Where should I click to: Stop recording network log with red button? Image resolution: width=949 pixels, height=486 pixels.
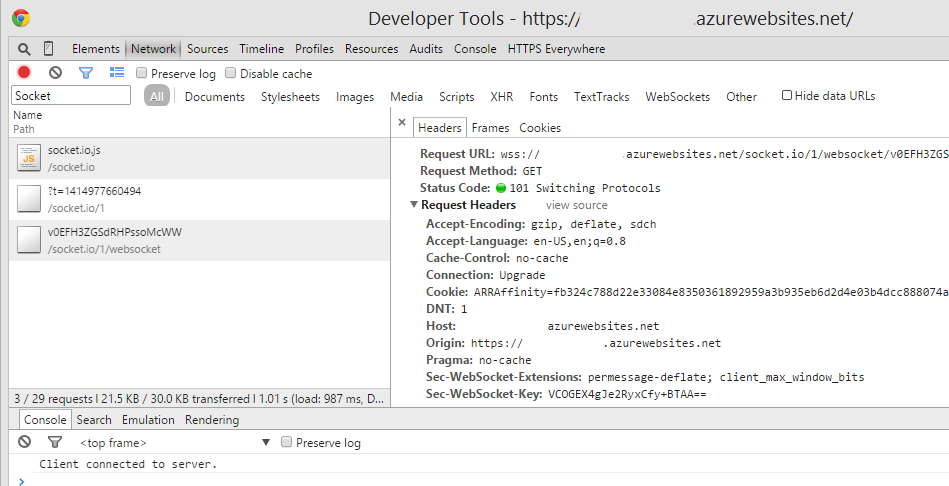[24, 73]
